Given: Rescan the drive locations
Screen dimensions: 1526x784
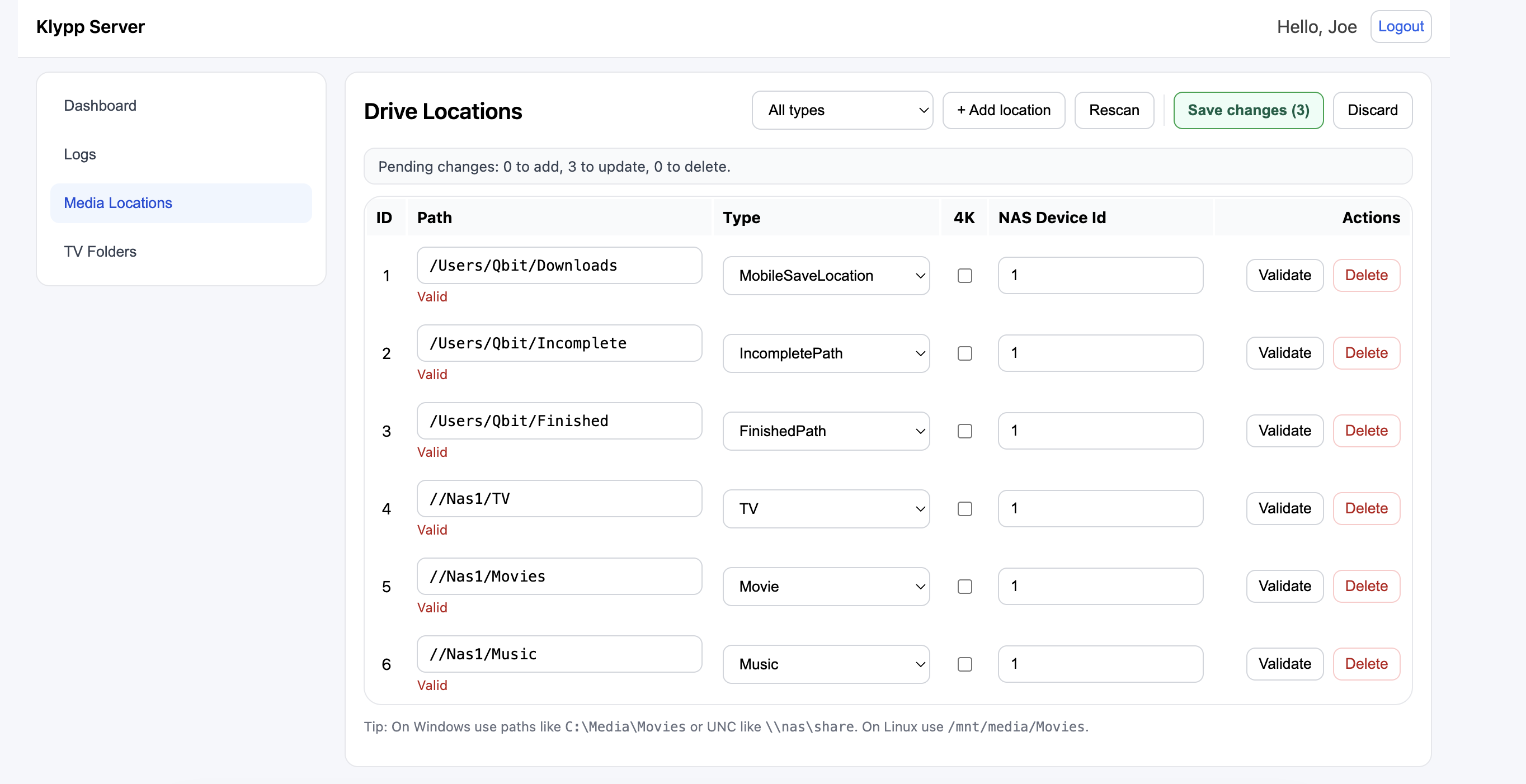Looking at the screenshot, I should click(1114, 110).
